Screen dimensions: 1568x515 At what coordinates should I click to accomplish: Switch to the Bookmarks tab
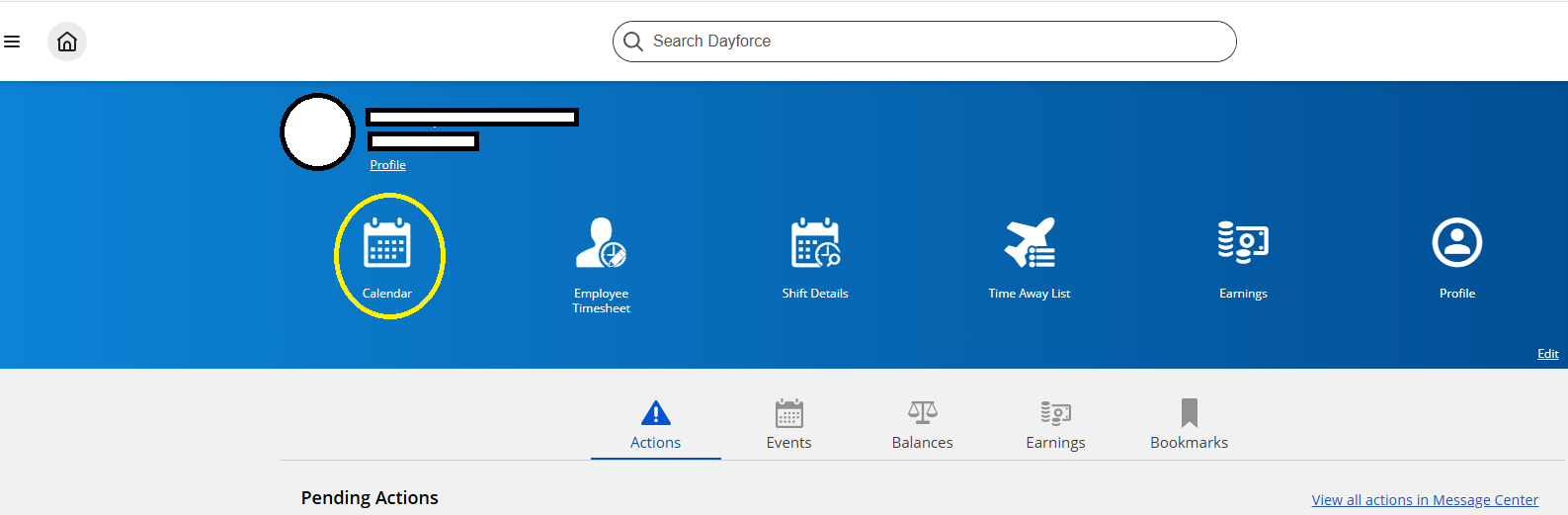(1190, 426)
